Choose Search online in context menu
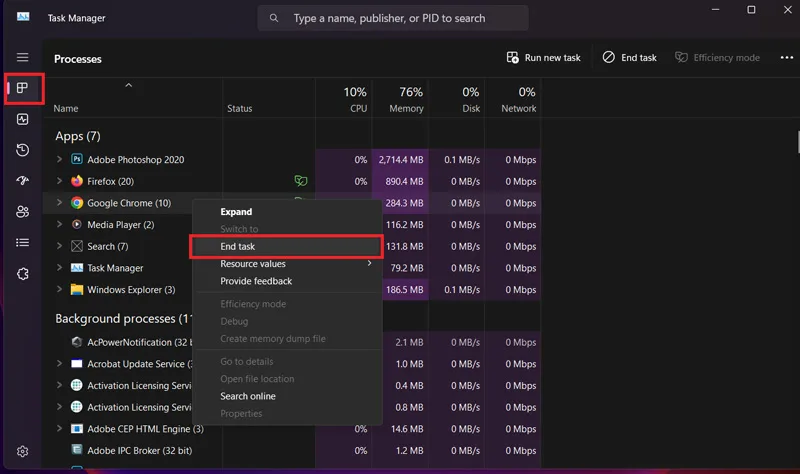800x474 pixels. click(287, 396)
